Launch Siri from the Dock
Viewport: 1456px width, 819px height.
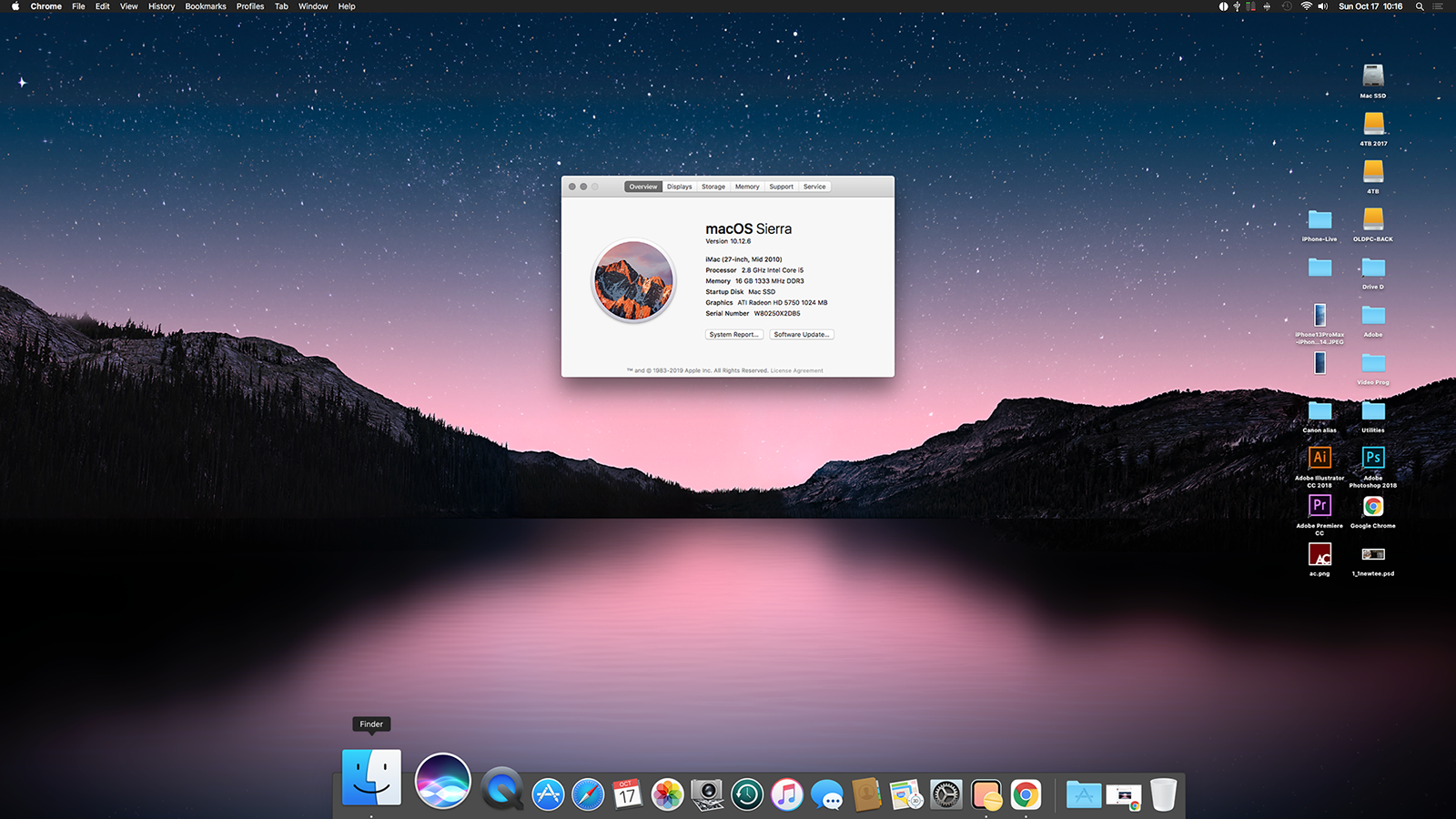[442, 781]
